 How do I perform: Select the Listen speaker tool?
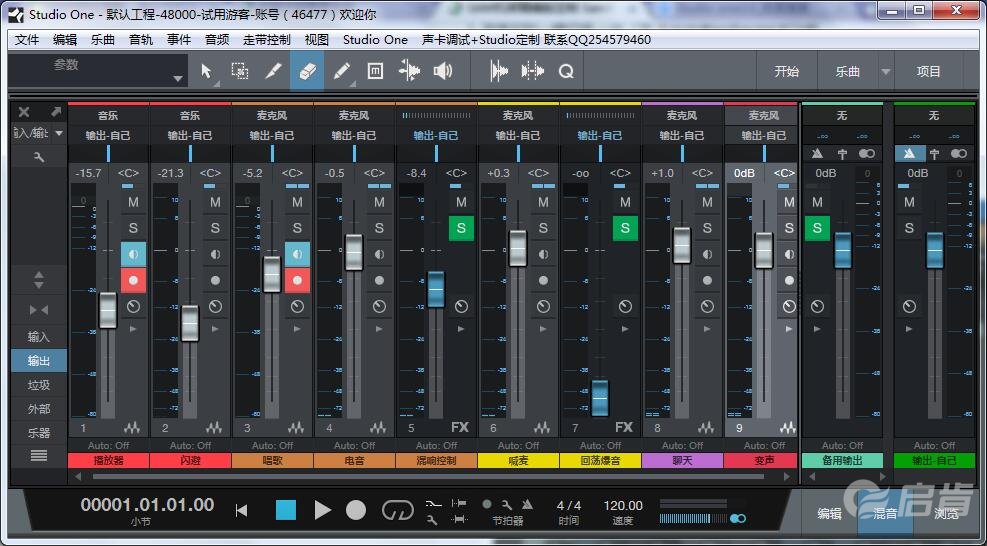tap(443, 71)
